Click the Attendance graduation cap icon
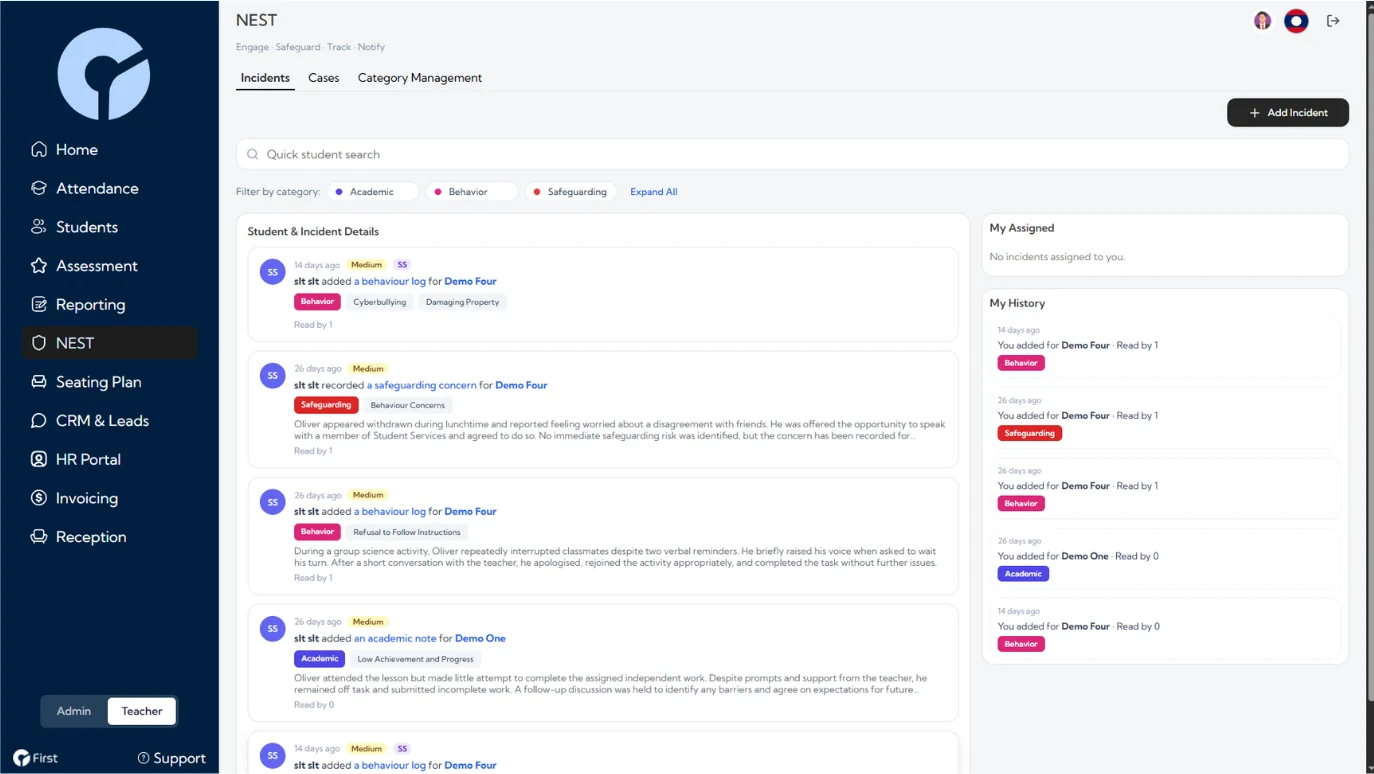1374x774 pixels. pyautogui.click(x=39, y=188)
